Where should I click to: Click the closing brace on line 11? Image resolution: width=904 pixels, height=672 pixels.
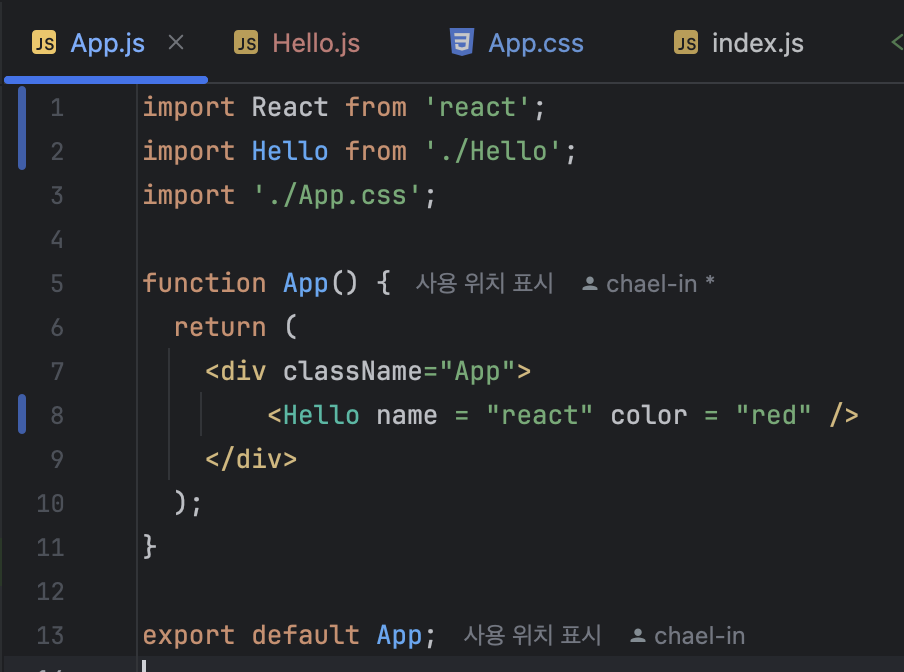tap(149, 546)
